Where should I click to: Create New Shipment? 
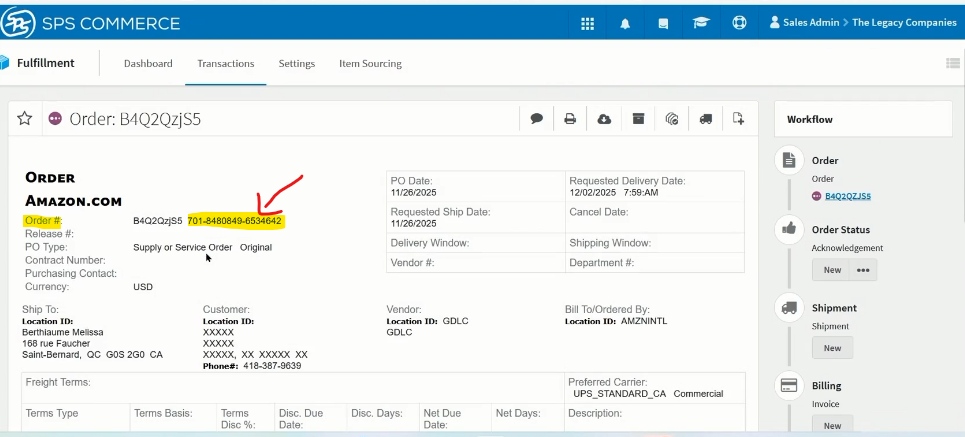(832, 348)
